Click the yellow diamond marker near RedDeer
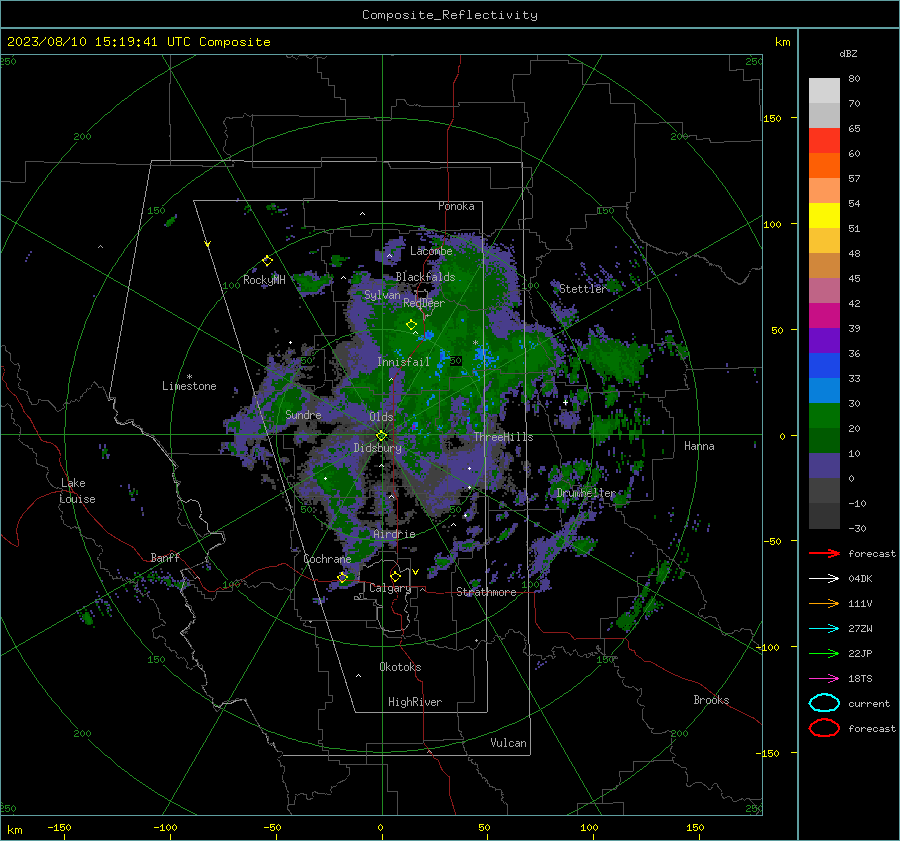This screenshot has width=900, height=841. point(411,324)
